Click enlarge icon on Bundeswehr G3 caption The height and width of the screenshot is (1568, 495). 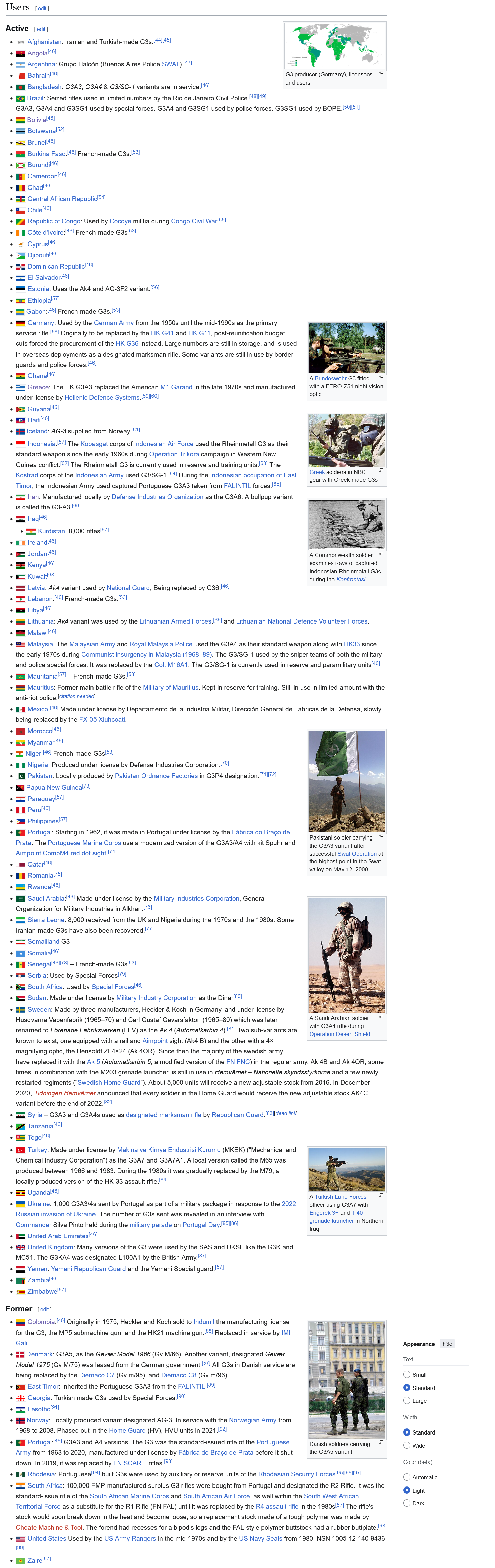click(381, 377)
